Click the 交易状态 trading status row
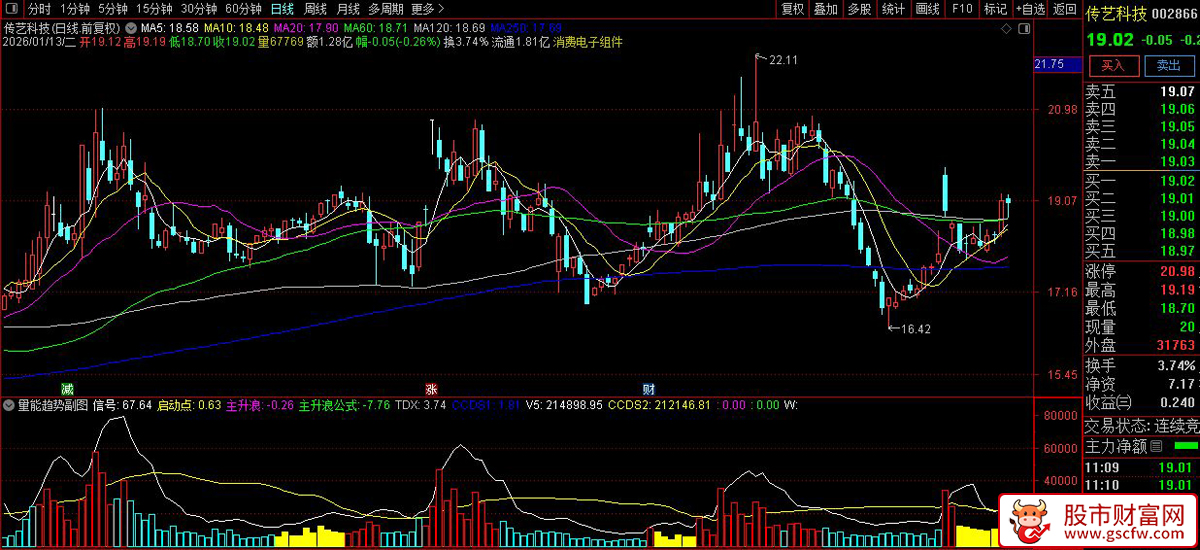 (1142, 424)
